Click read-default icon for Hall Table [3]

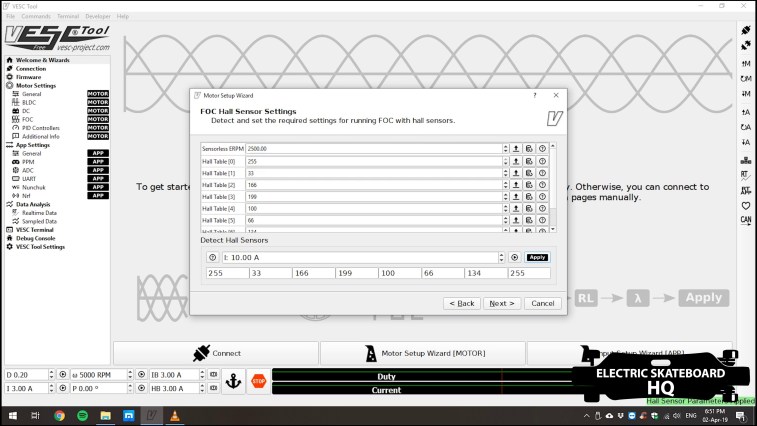(x=529, y=197)
